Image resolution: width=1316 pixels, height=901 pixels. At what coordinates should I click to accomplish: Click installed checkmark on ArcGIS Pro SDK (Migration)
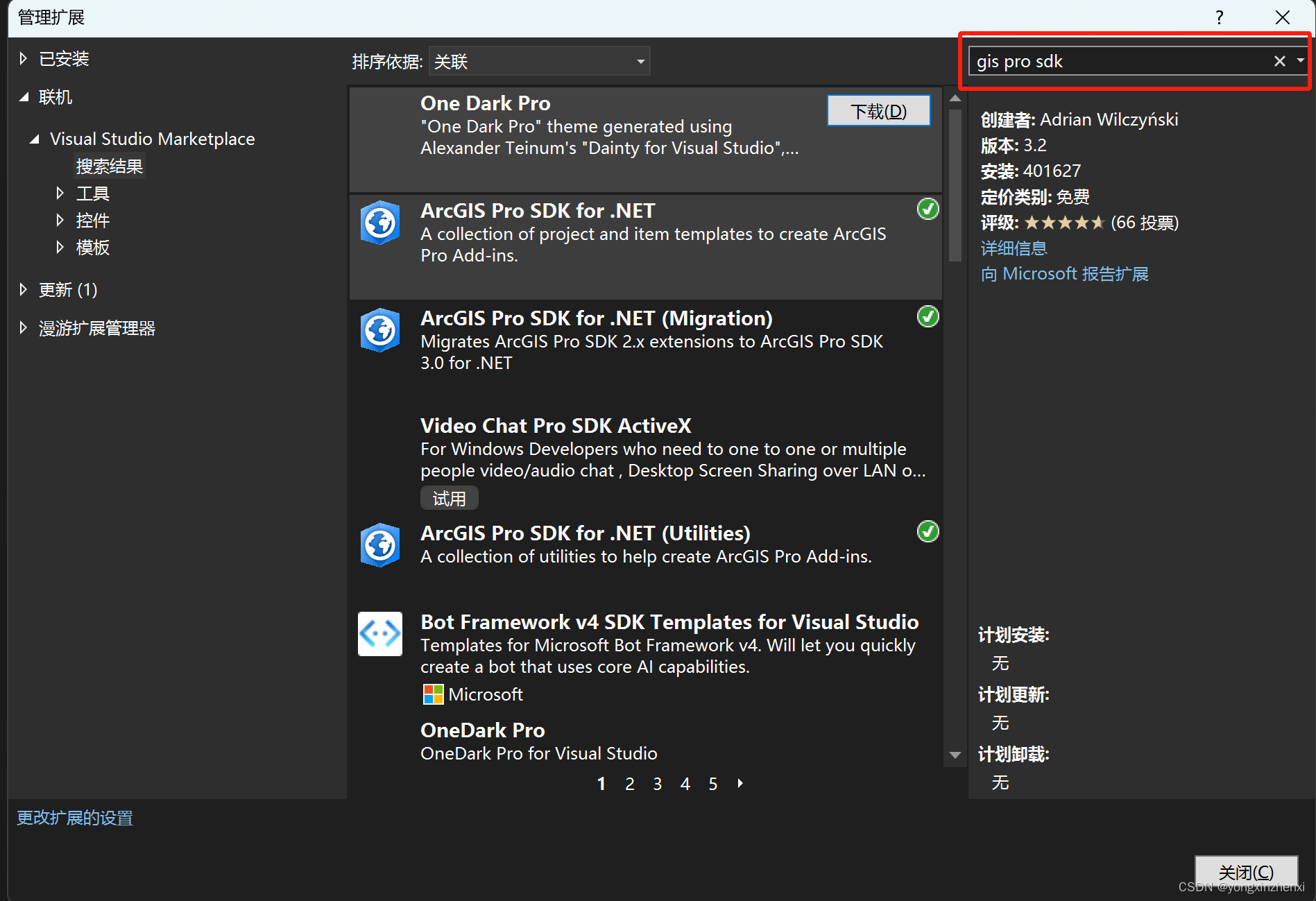click(928, 316)
